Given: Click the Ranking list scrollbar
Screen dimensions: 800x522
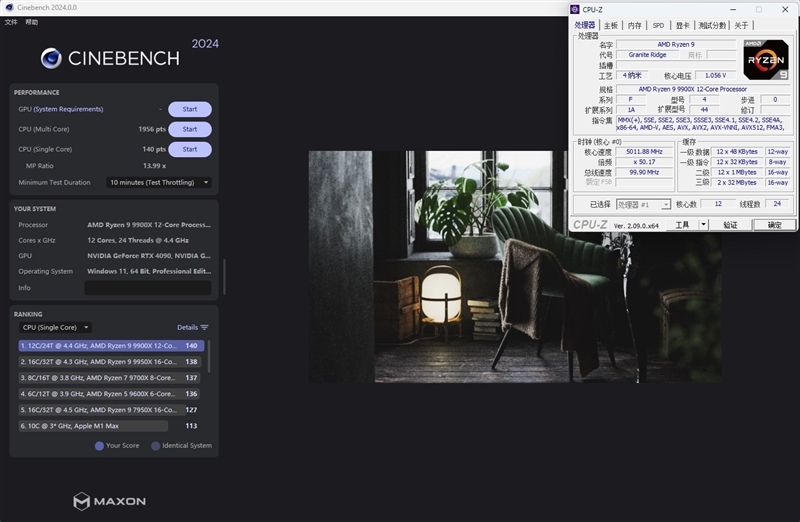Looking at the screenshot, I should tap(208, 356).
